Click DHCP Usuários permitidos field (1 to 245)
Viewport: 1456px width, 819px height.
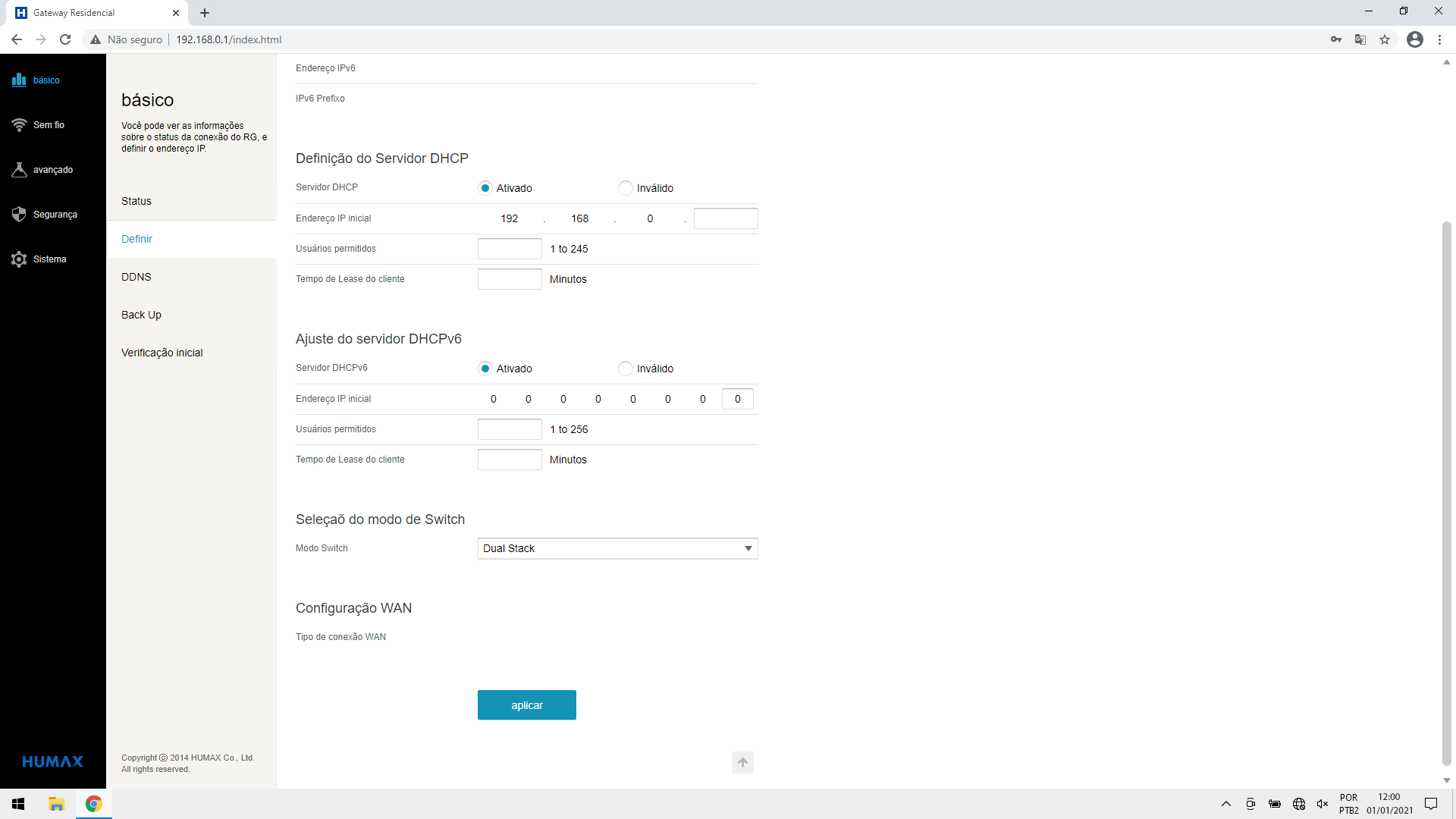(x=510, y=249)
